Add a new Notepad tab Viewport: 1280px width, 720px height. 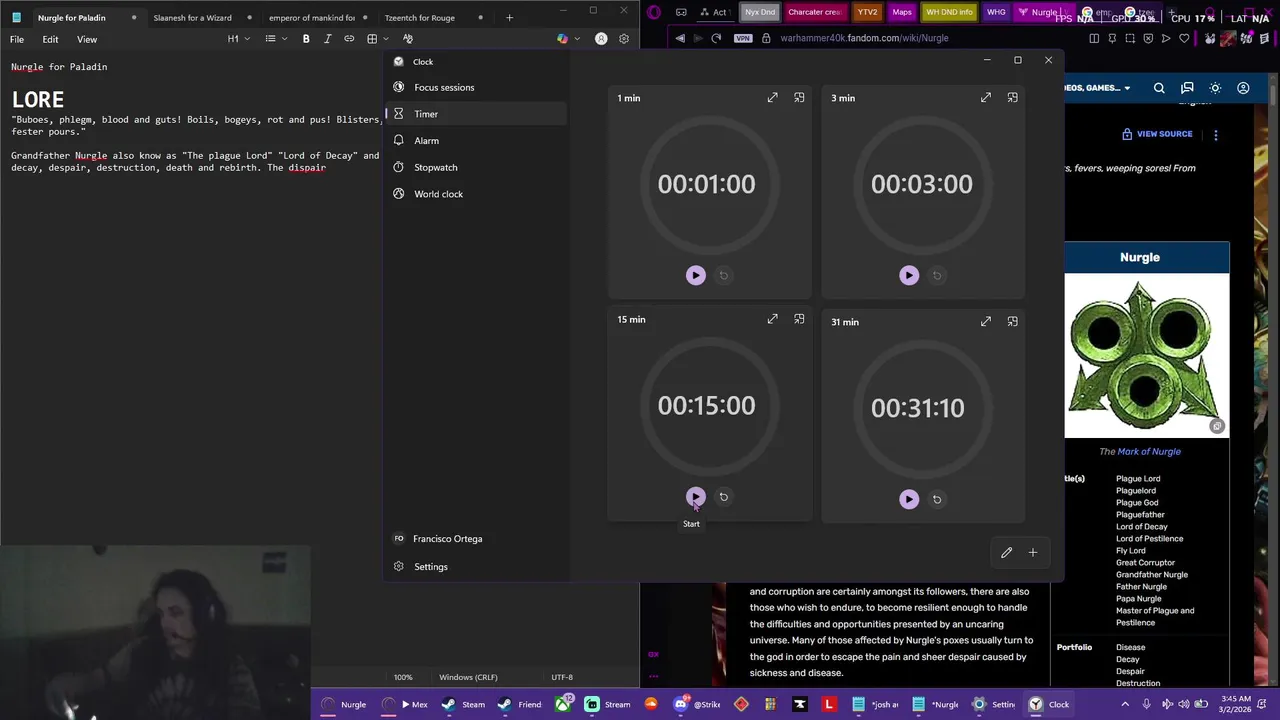(509, 18)
